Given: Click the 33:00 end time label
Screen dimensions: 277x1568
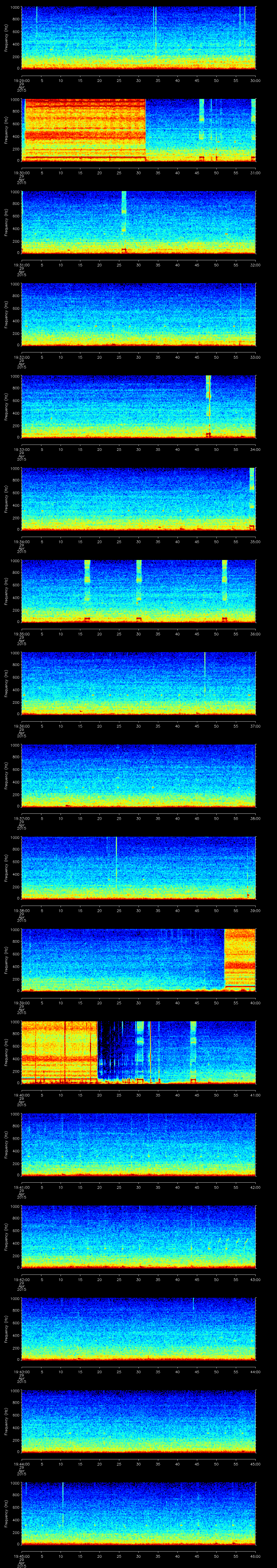Looking at the screenshot, I should pos(255,357).
